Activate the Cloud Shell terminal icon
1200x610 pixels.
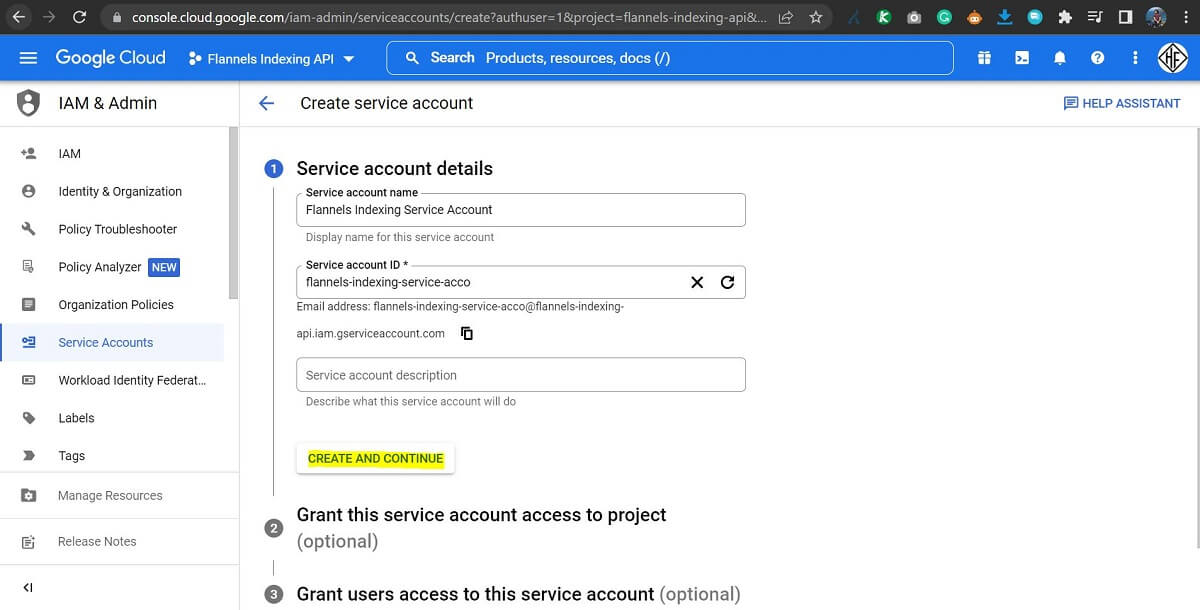pyautogui.click(x=1022, y=58)
